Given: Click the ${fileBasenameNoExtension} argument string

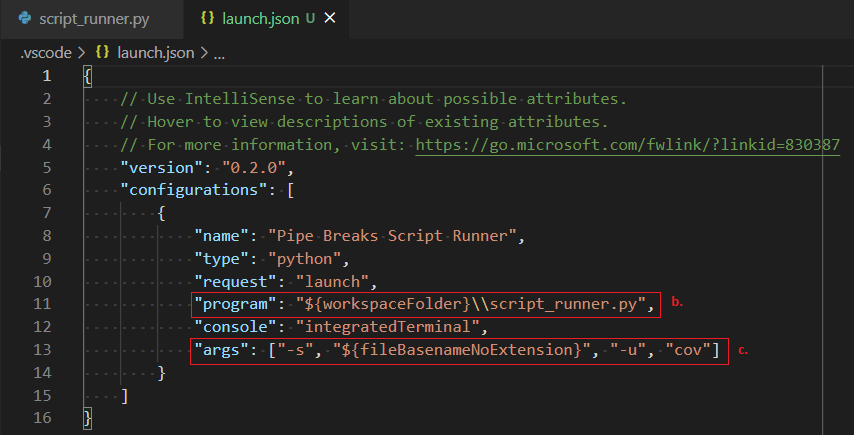Looking at the screenshot, I should (x=462, y=350).
